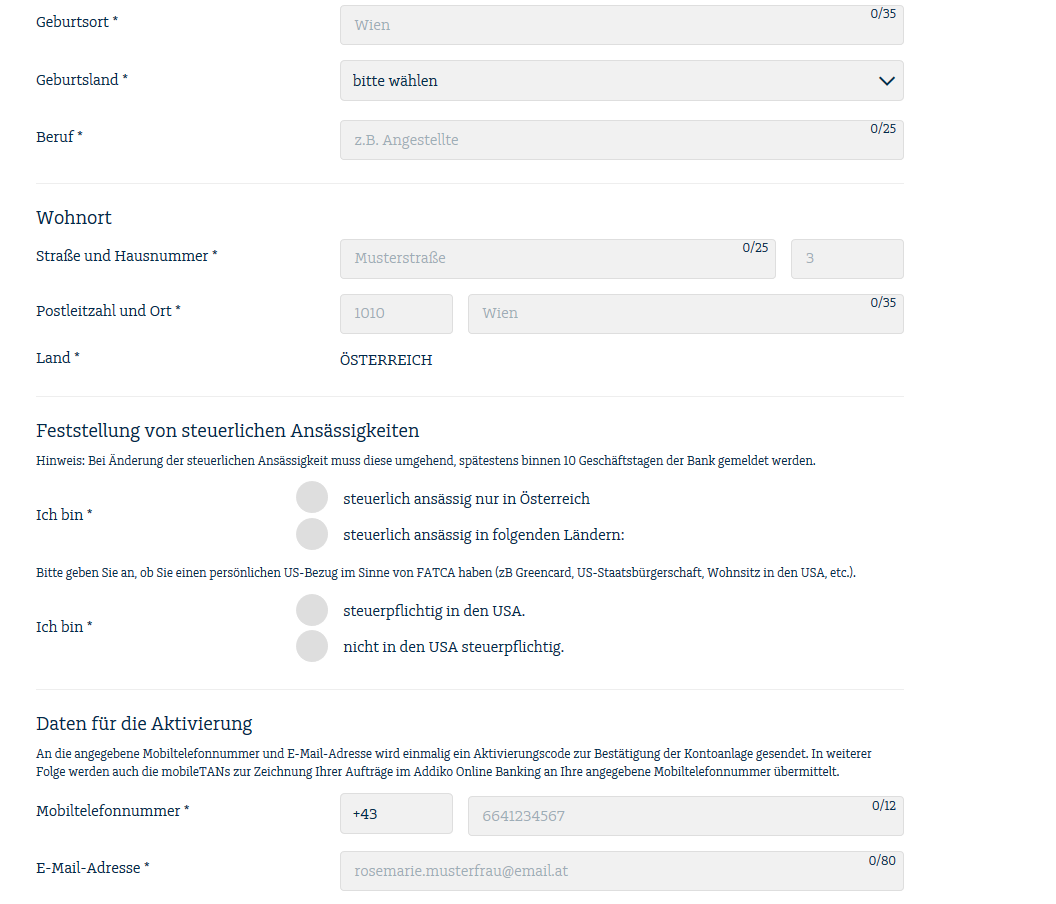The height and width of the screenshot is (904, 1056).
Task: Select "steuerlich ansässig nur in Österreich"
Action: point(312,497)
